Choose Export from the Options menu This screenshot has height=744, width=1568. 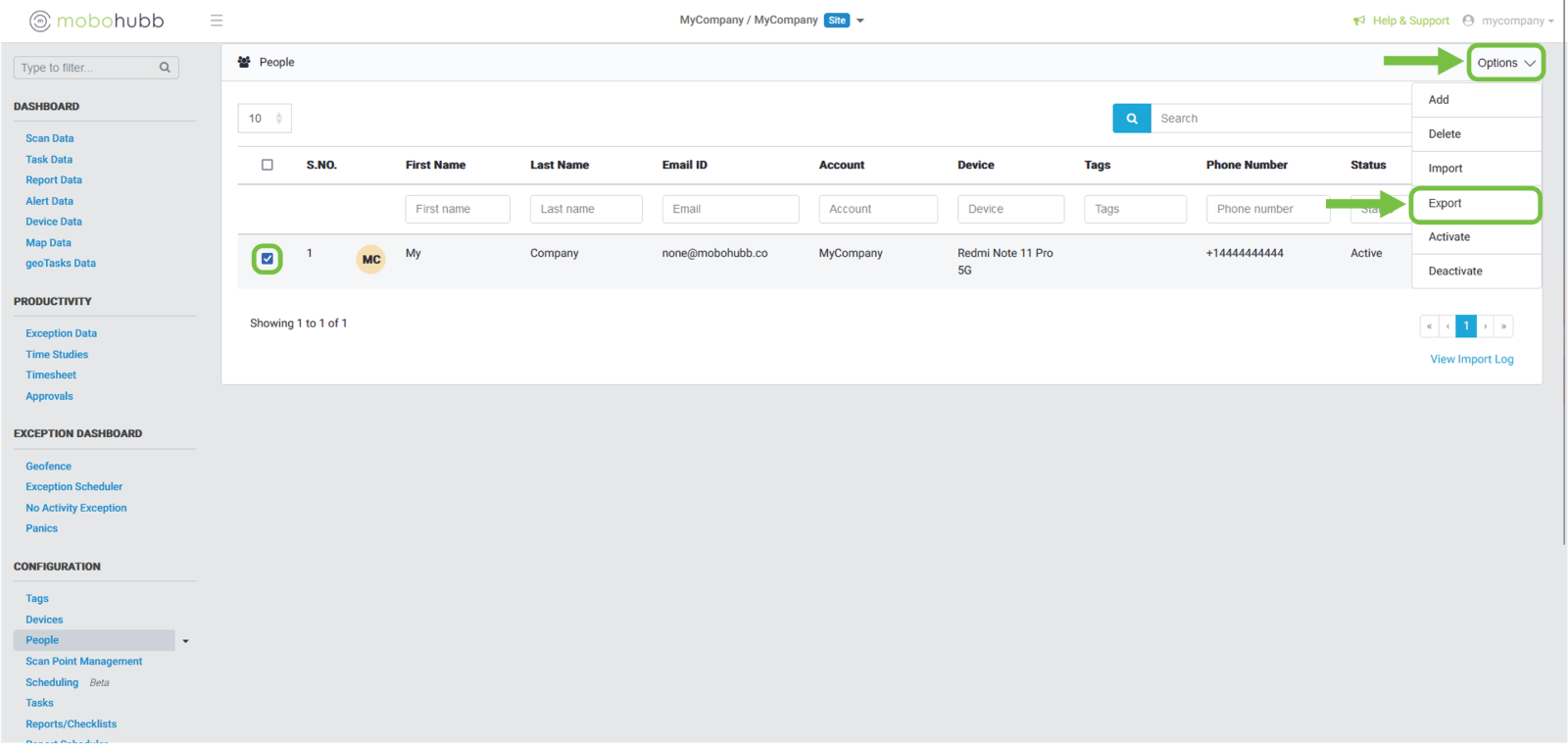1445,204
